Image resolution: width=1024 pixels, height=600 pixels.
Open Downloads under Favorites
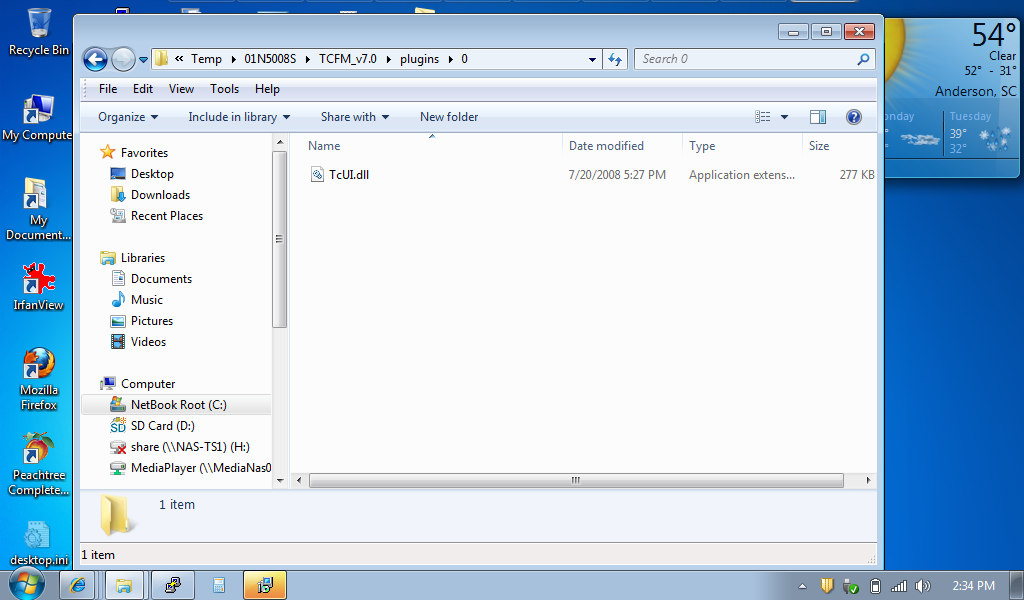point(160,195)
